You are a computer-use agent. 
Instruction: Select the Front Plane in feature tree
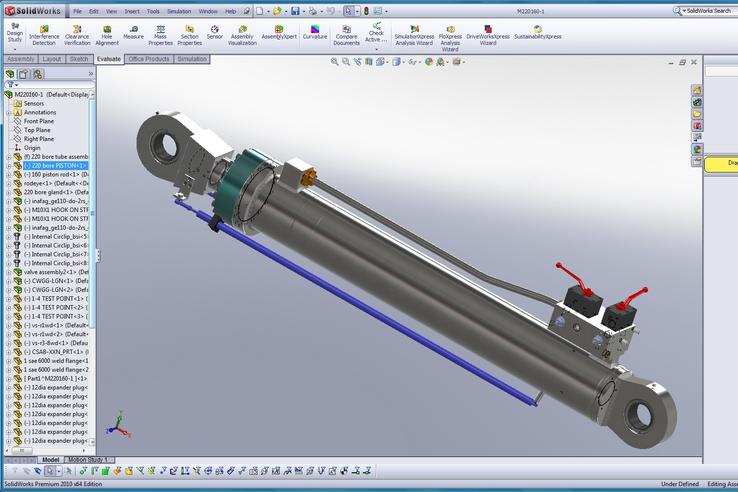(38, 121)
